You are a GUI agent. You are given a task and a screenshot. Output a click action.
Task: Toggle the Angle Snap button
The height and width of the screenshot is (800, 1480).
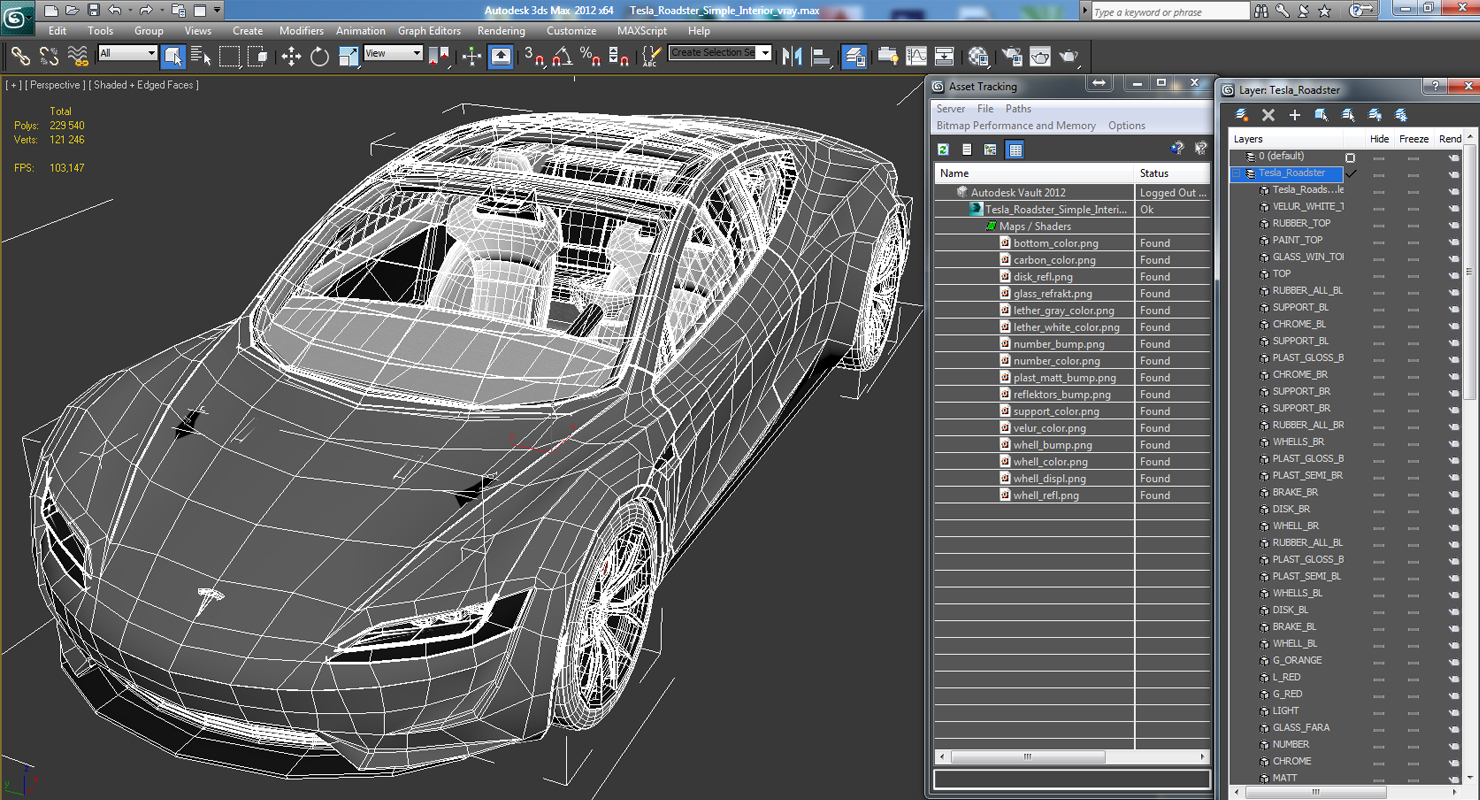click(562, 56)
